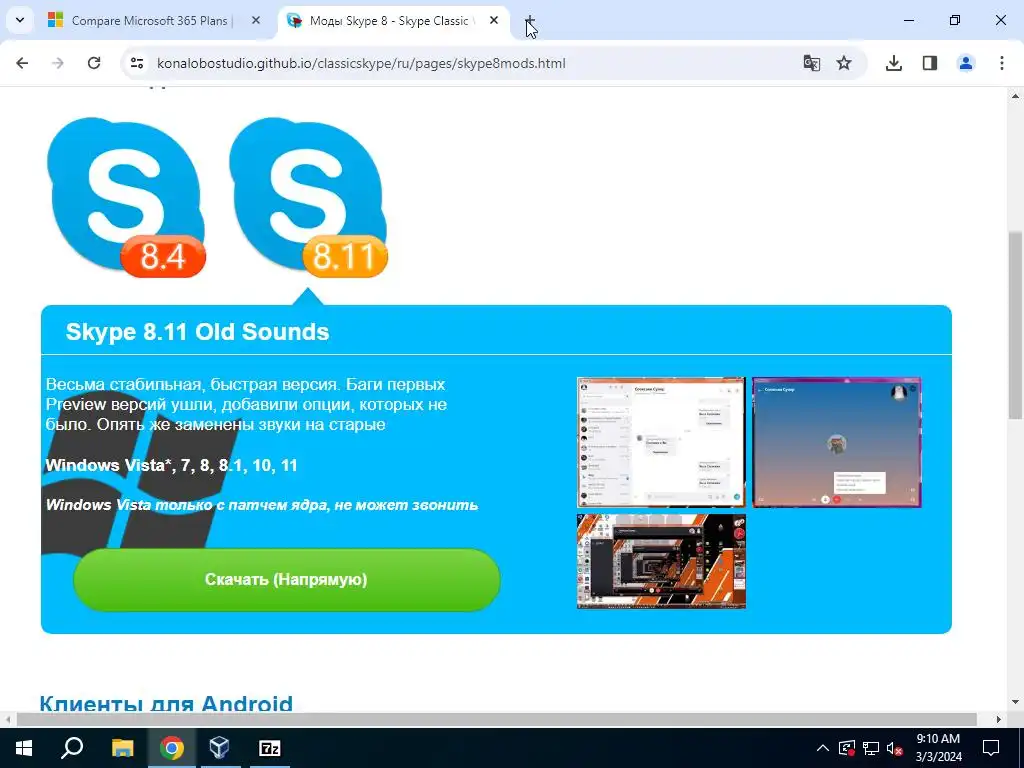The width and height of the screenshot is (1024, 768).
Task: Click the horizontal page scrollbar thumb
Action: click(496, 720)
